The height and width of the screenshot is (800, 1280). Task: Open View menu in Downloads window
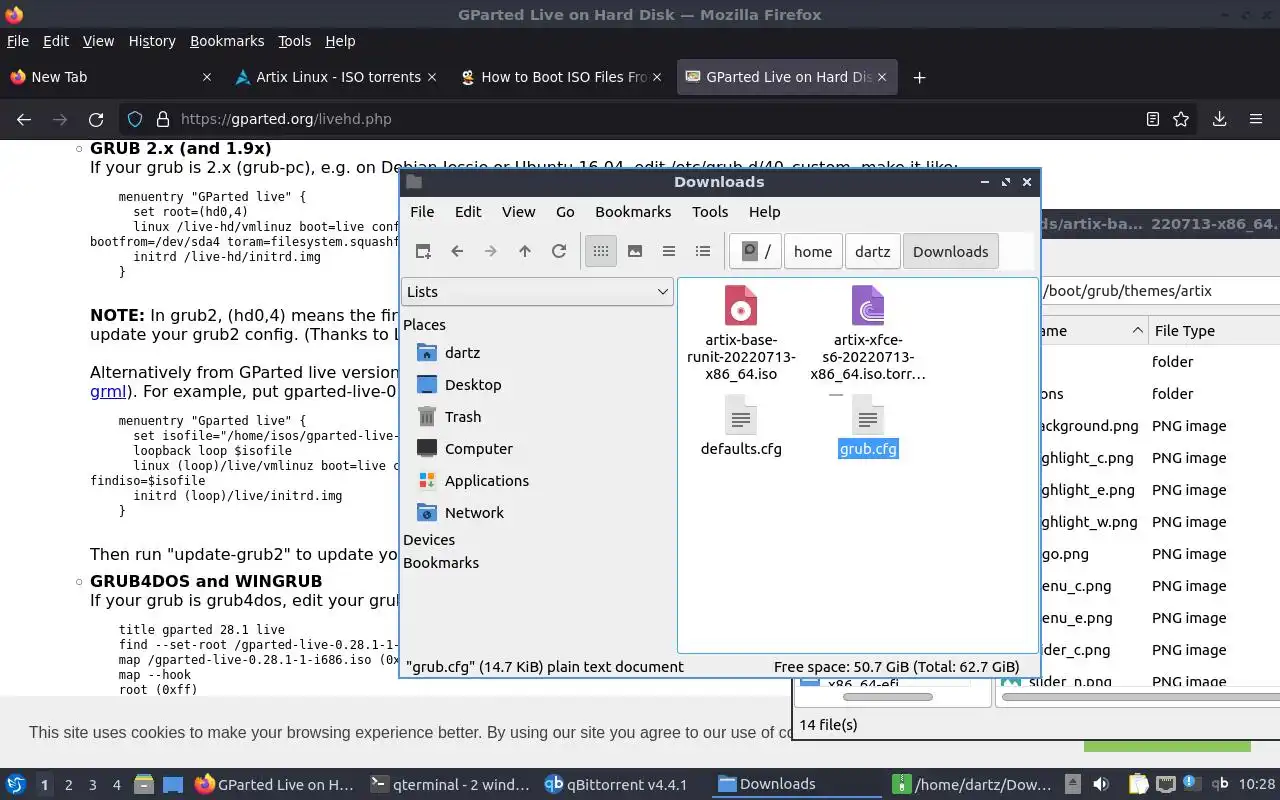(x=518, y=211)
